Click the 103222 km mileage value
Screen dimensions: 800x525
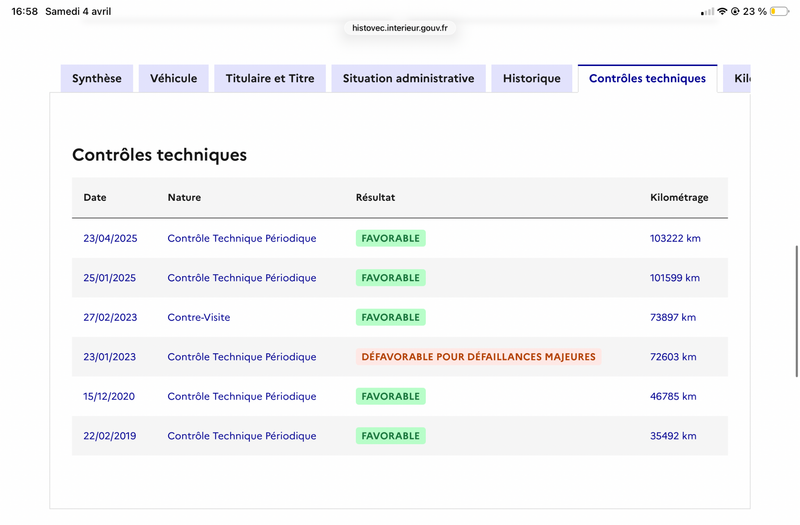[675, 238]
